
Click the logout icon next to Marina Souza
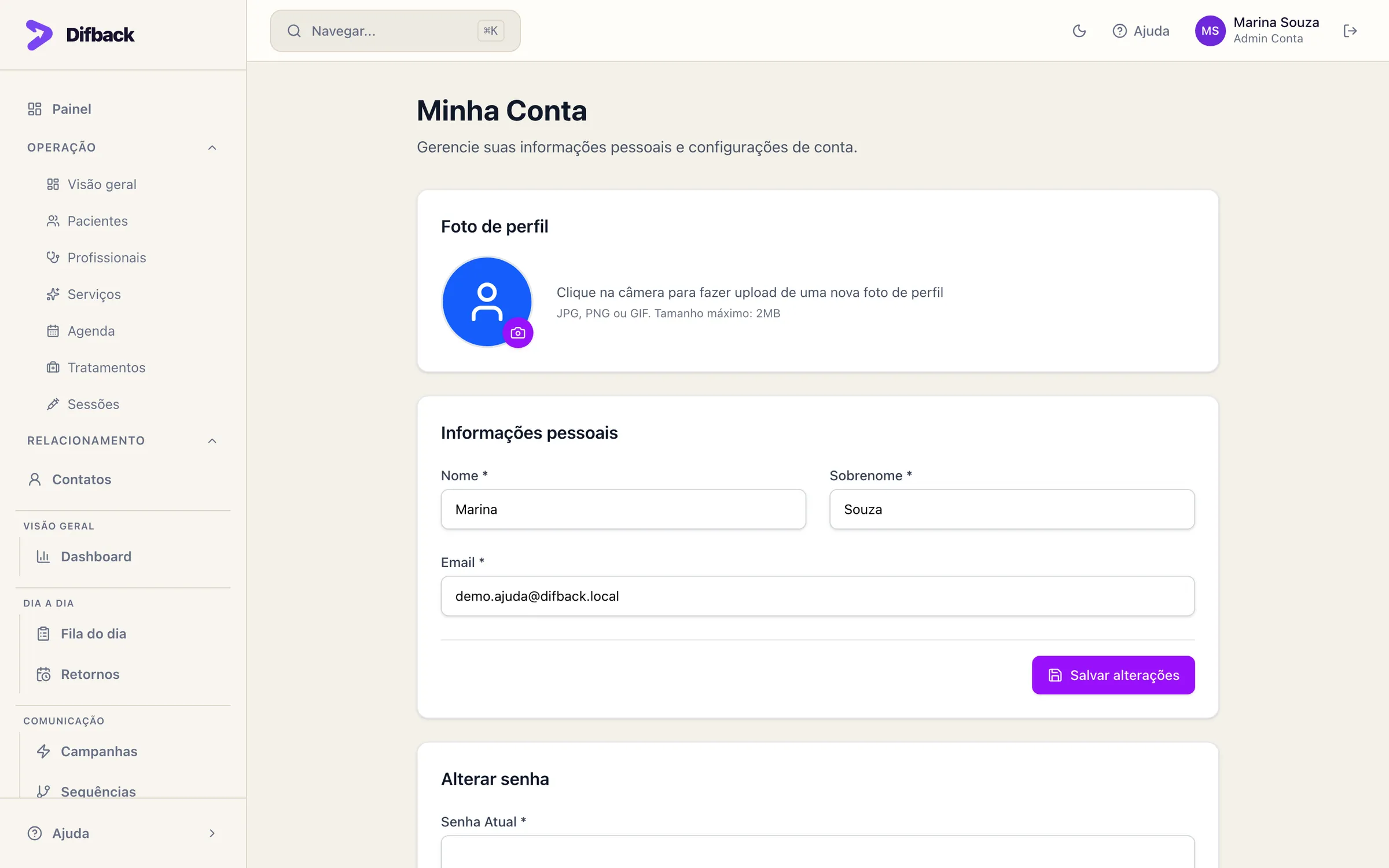tap(1350, 31)
